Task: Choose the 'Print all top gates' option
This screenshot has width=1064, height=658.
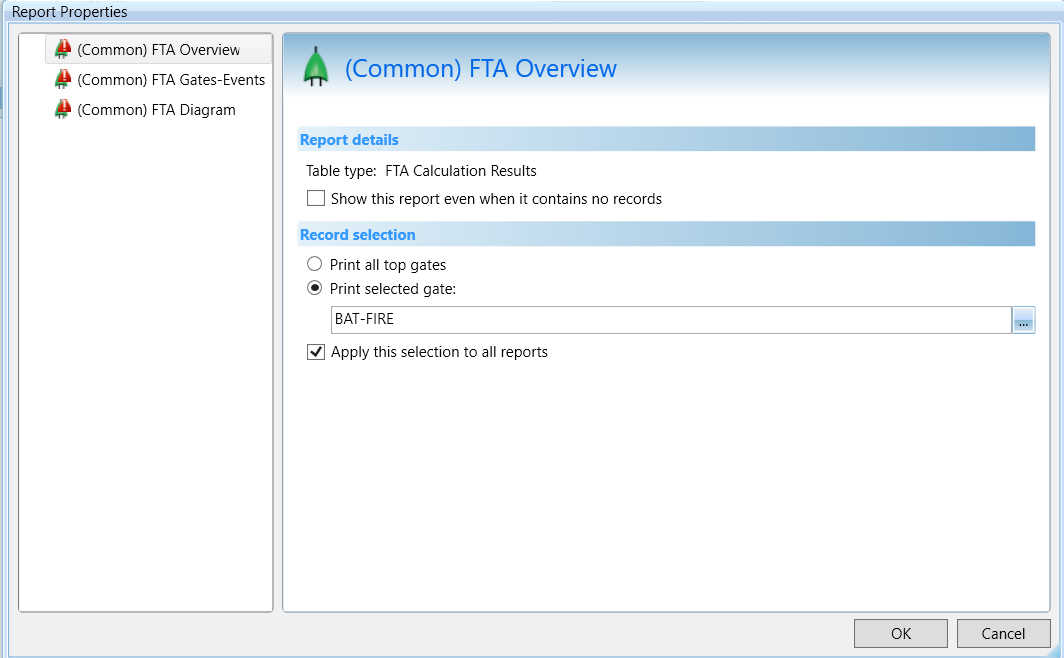Action: point(314,264)
